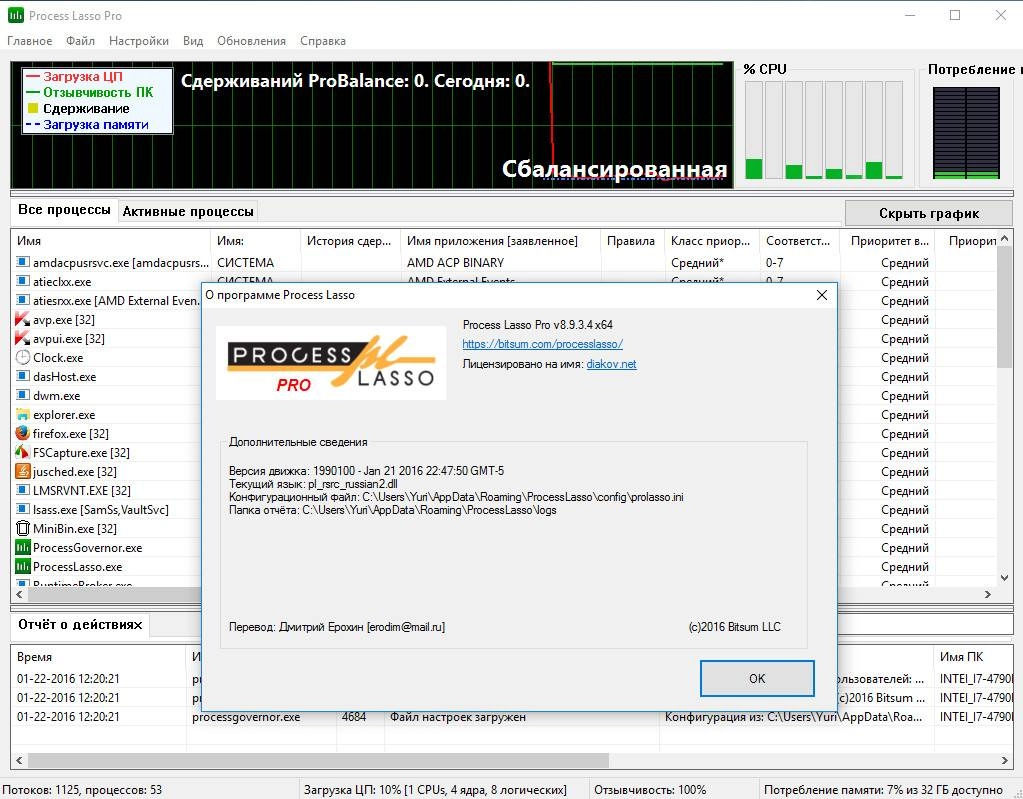Image resolution: width=1023 pixels, height=799 pixels.
Task: Click the dasHost.exe process icon
Action: tap(23, 376)
